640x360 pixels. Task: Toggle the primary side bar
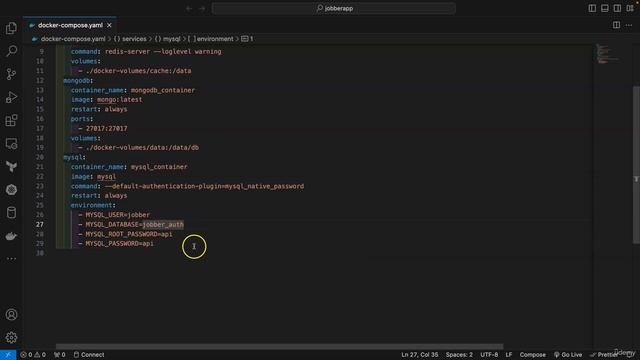[592, 8]
